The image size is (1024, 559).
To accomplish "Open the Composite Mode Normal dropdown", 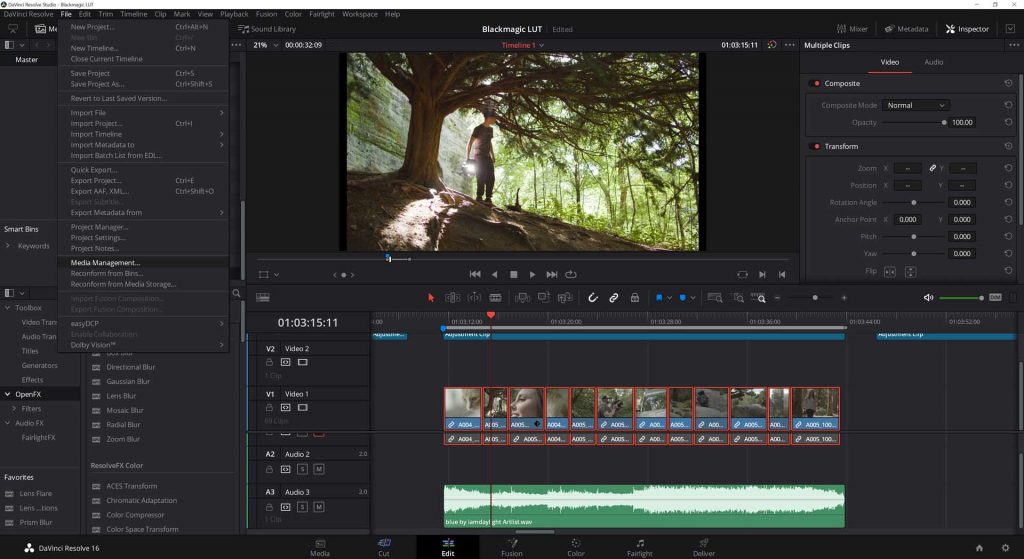I will click(916, 105).
